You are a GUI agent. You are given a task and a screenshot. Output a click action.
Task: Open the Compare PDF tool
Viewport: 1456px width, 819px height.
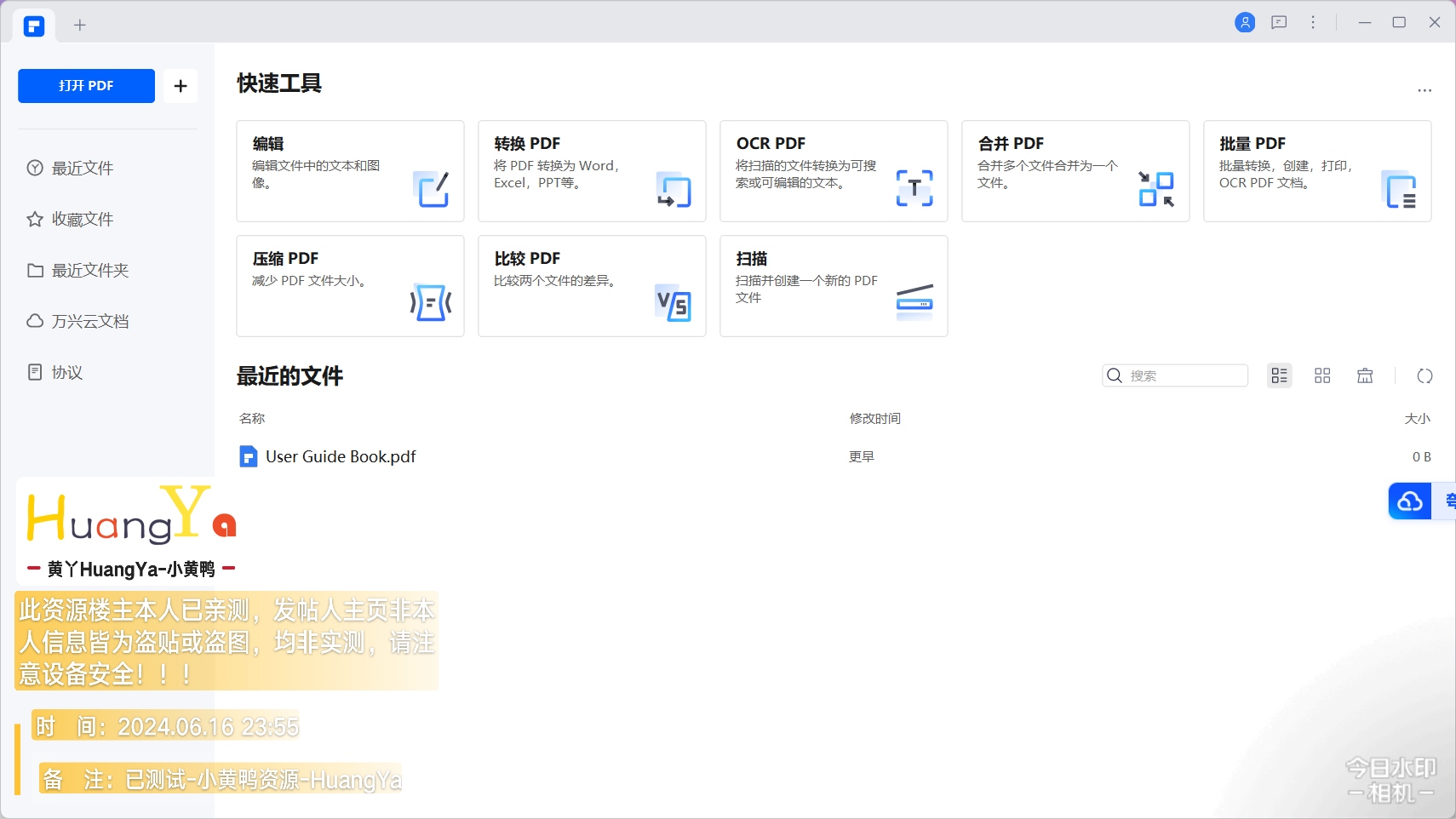pos(592,286)
